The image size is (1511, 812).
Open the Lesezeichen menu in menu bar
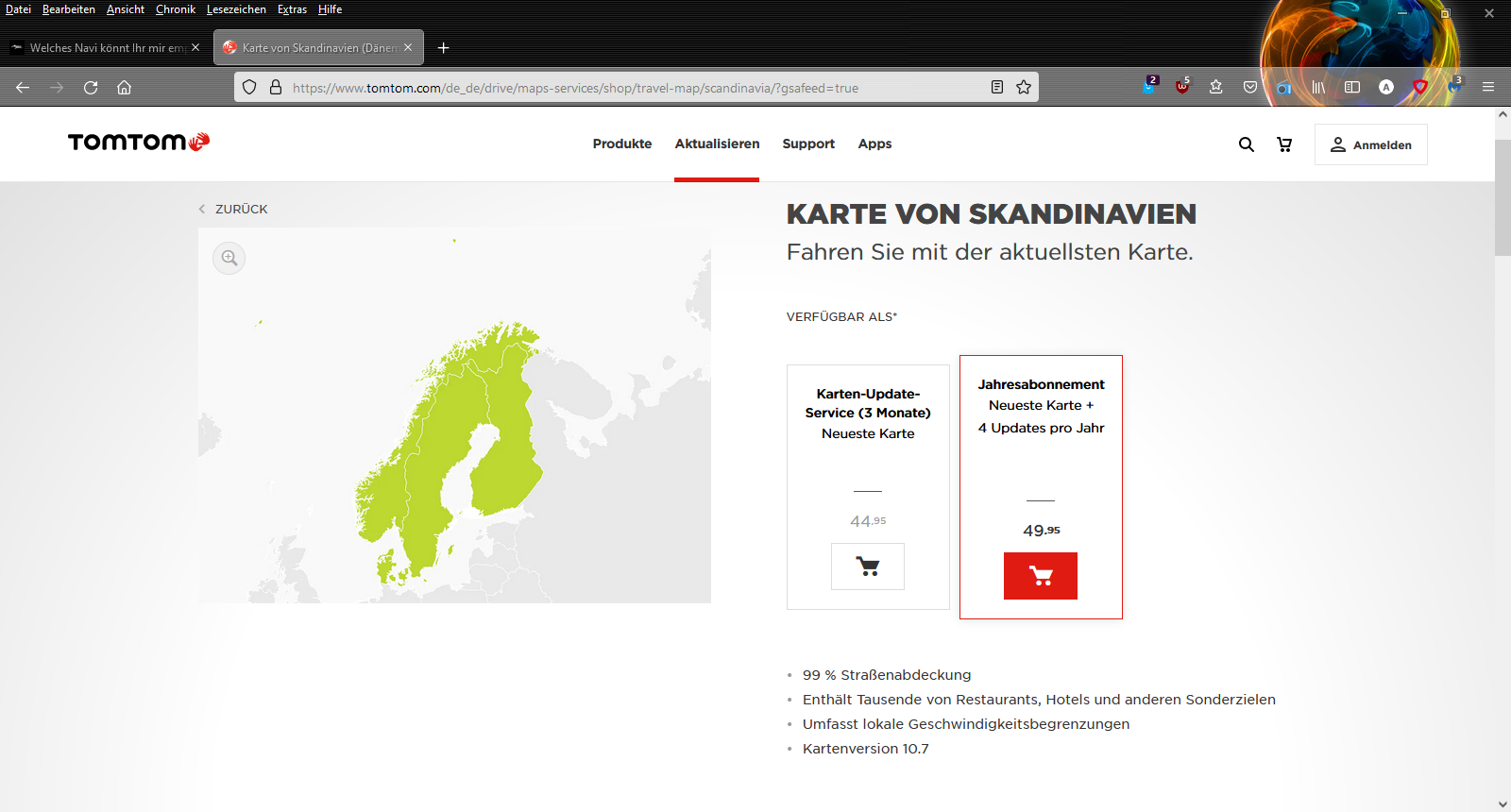[x=236, y=9]
